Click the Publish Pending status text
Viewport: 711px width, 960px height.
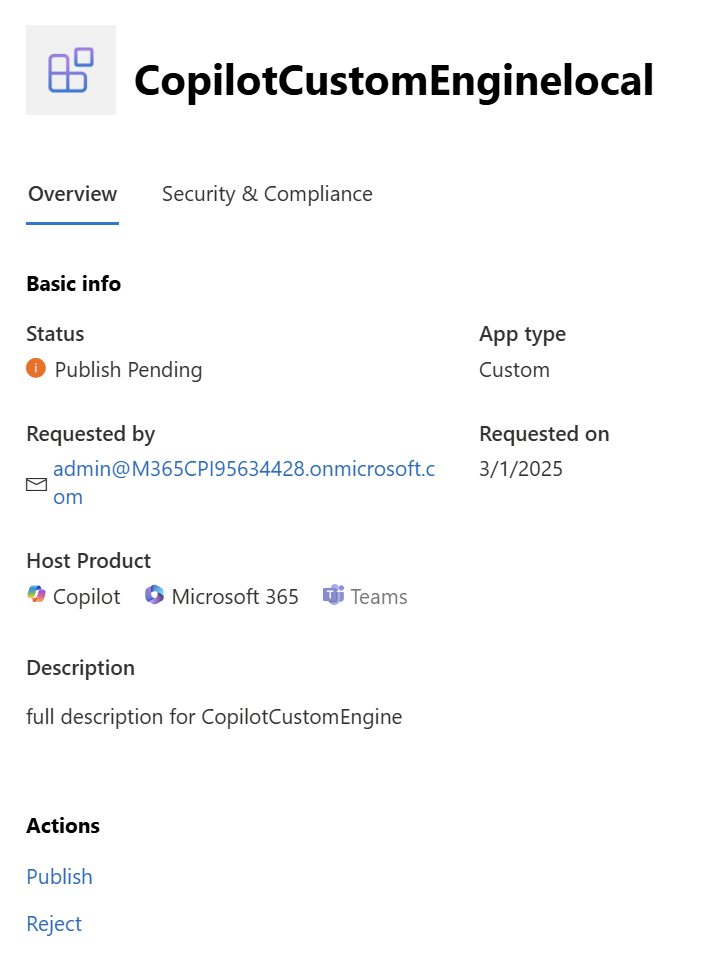(128, 370)
